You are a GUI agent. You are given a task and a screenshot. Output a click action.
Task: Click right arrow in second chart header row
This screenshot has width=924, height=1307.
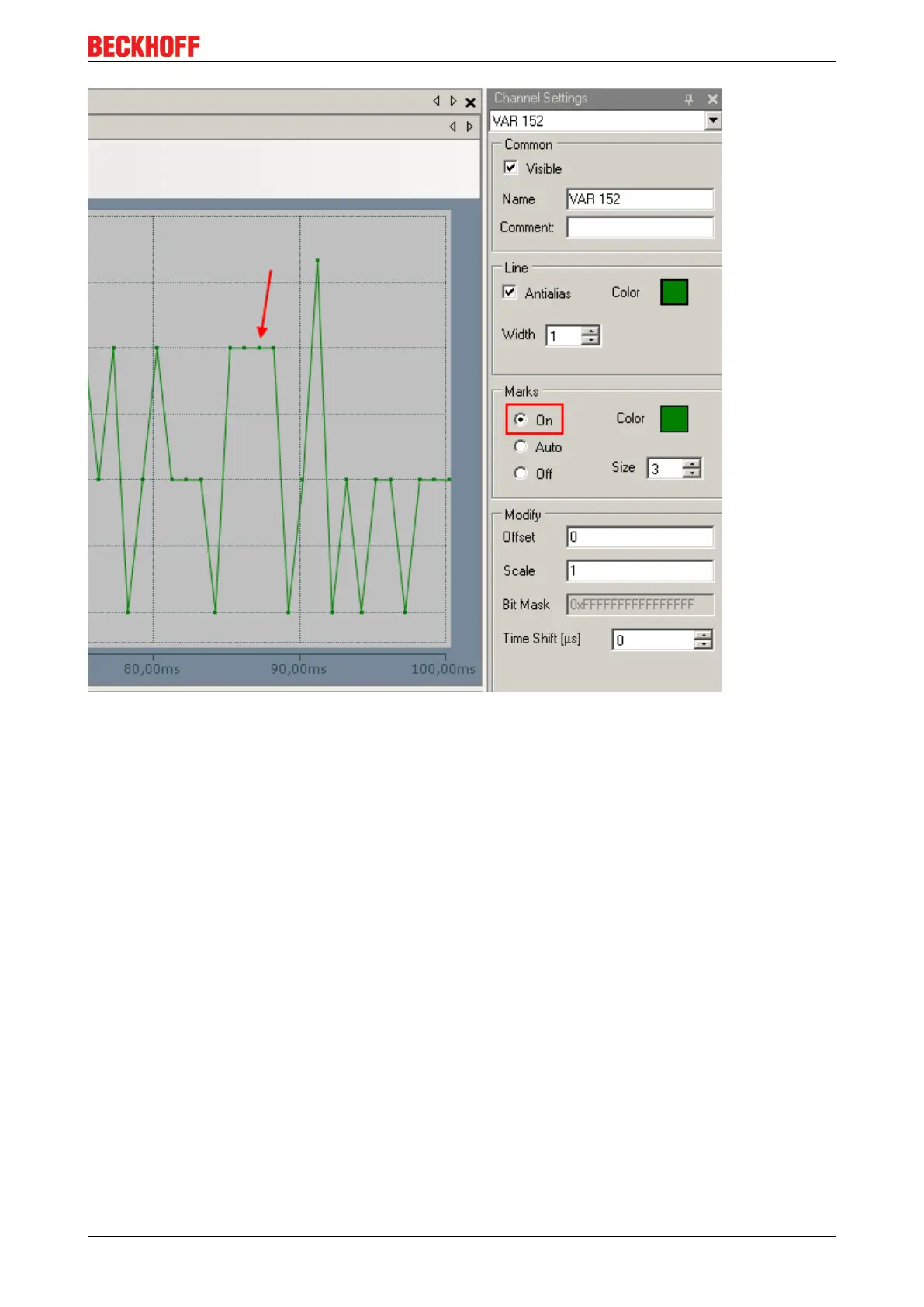pyautogui.click(x=469, y=127)
